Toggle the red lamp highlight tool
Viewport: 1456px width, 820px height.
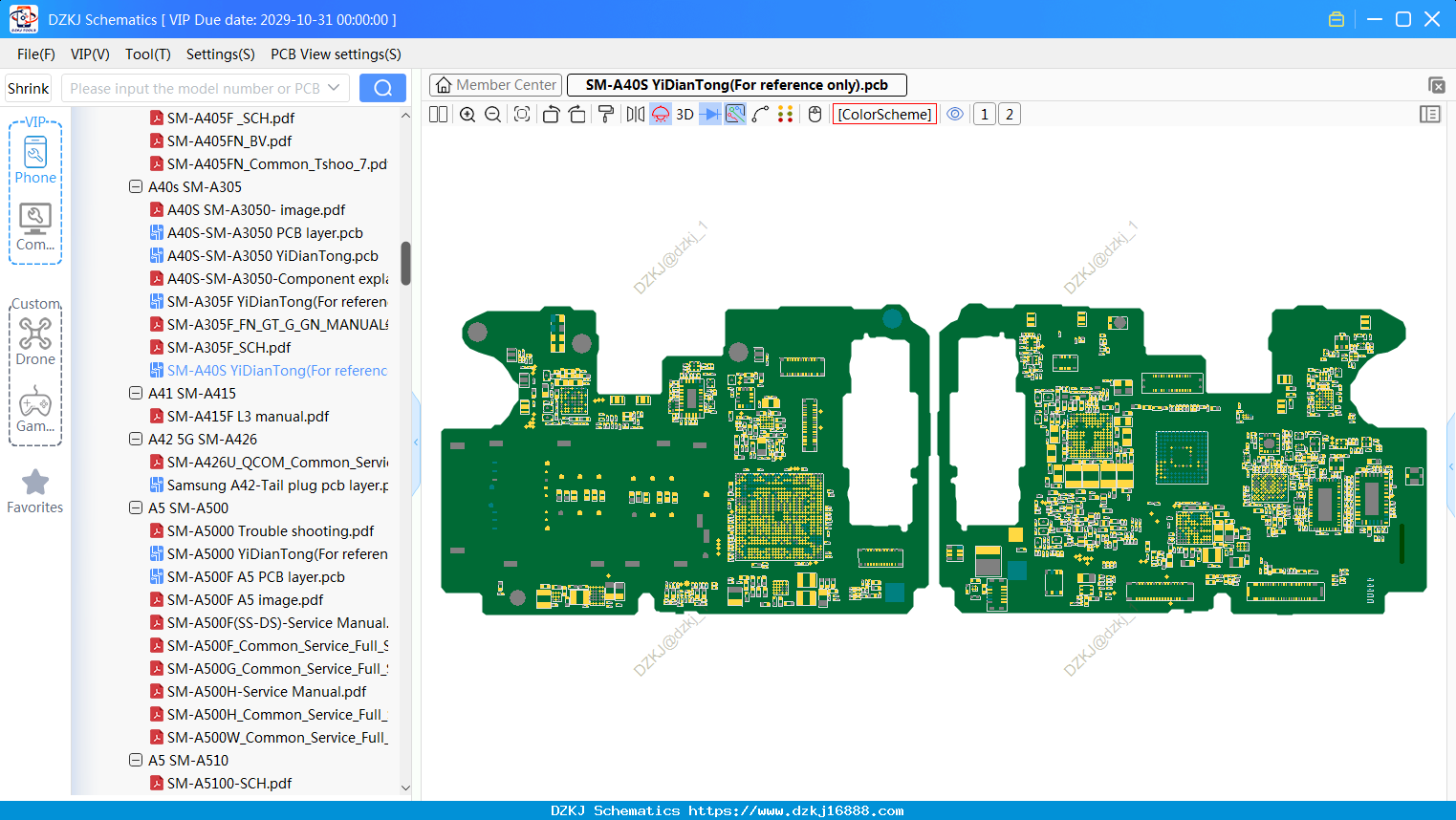pos(661,115)
